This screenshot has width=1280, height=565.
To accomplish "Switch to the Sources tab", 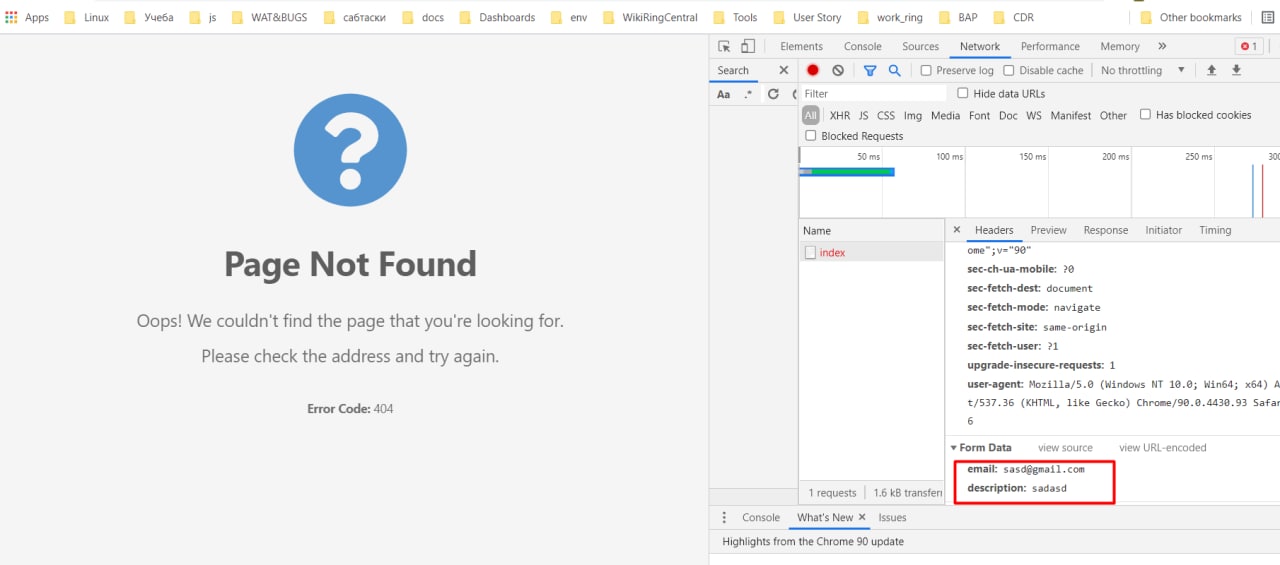I will pyautogui.click(x=920, y=46).
